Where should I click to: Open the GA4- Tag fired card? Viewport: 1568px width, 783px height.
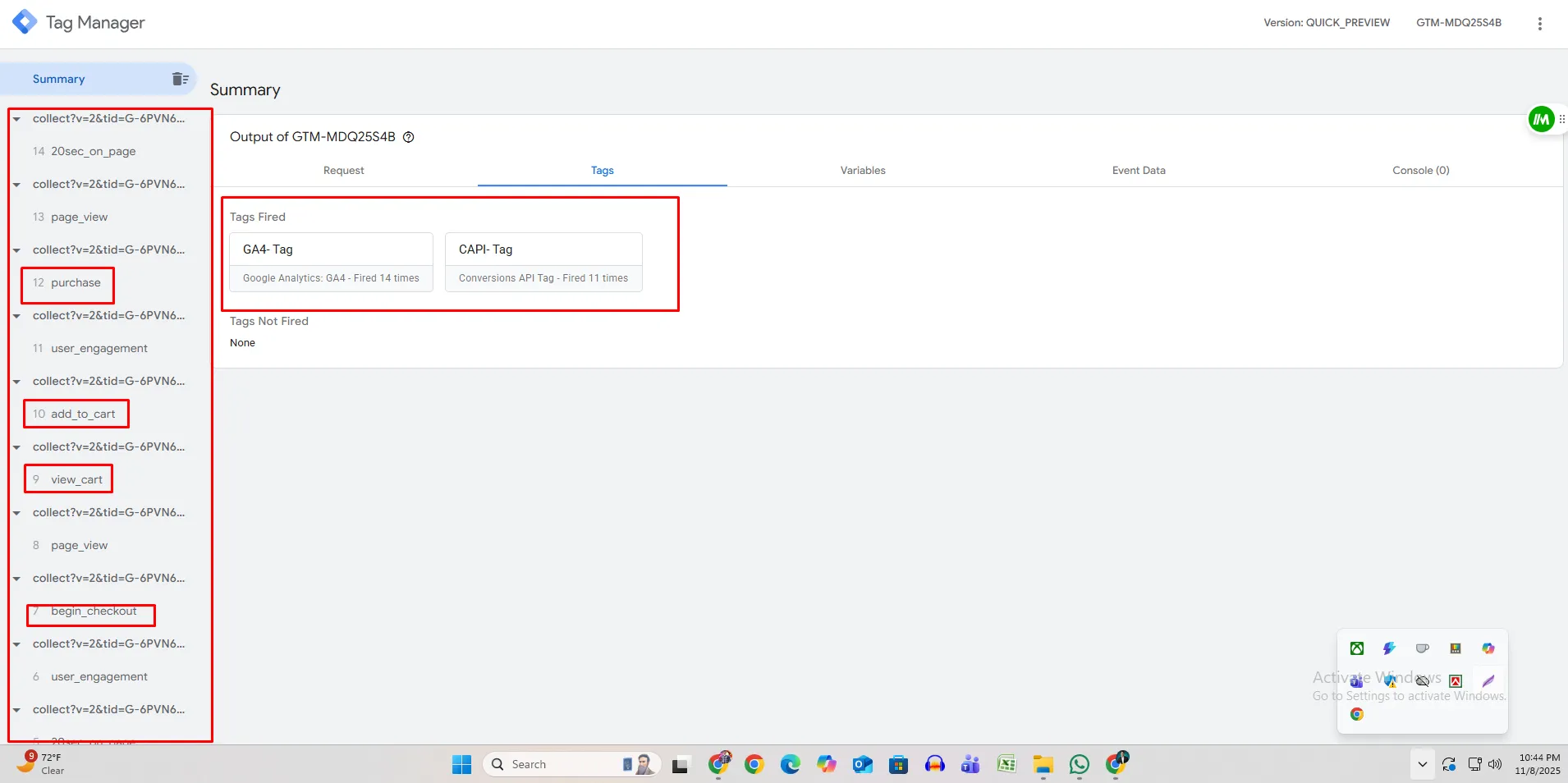tap(331, 262)
